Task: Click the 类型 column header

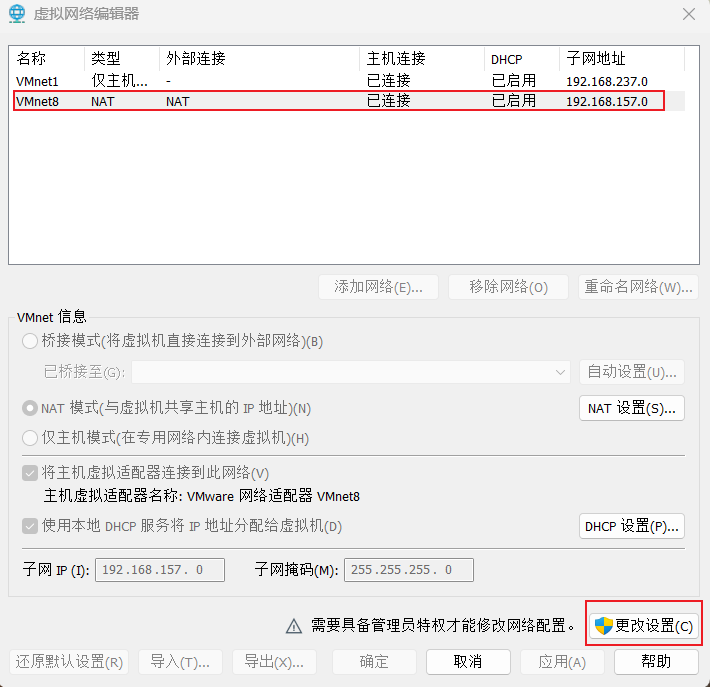Action: (x=122, y=58)
